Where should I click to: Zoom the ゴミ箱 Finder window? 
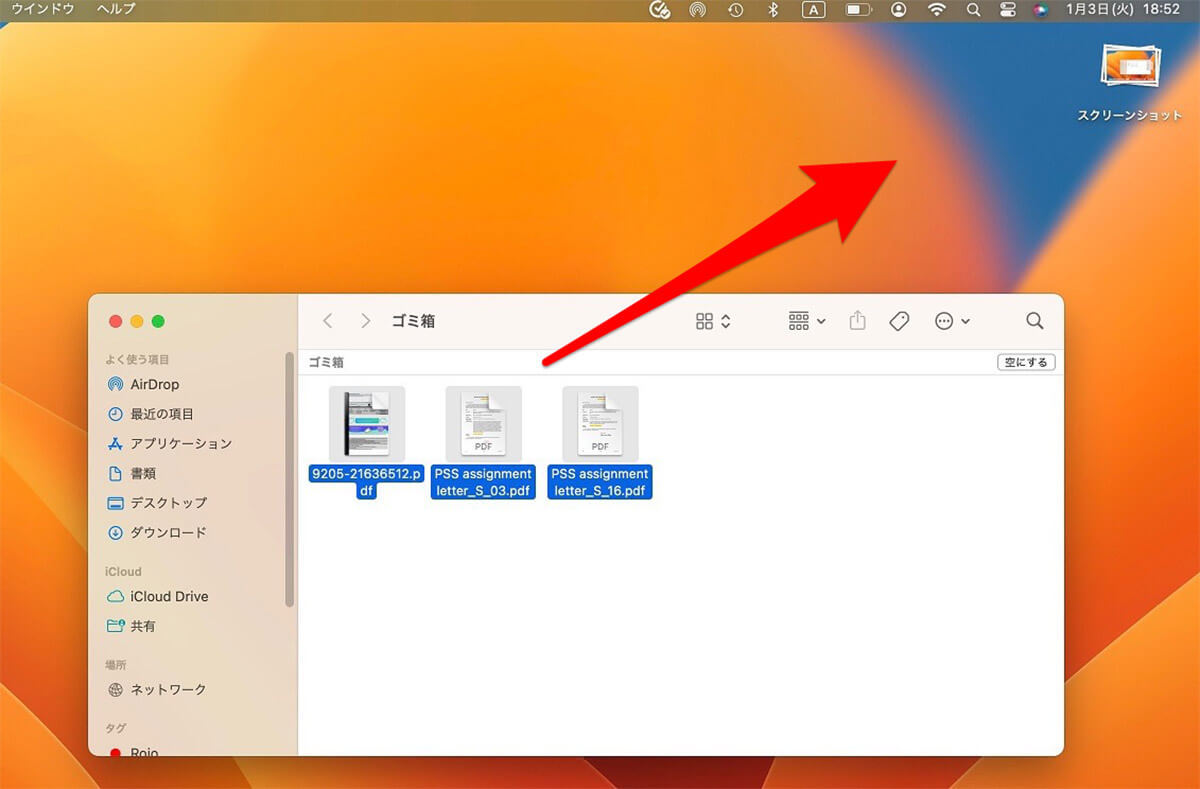tap(158, 321)
